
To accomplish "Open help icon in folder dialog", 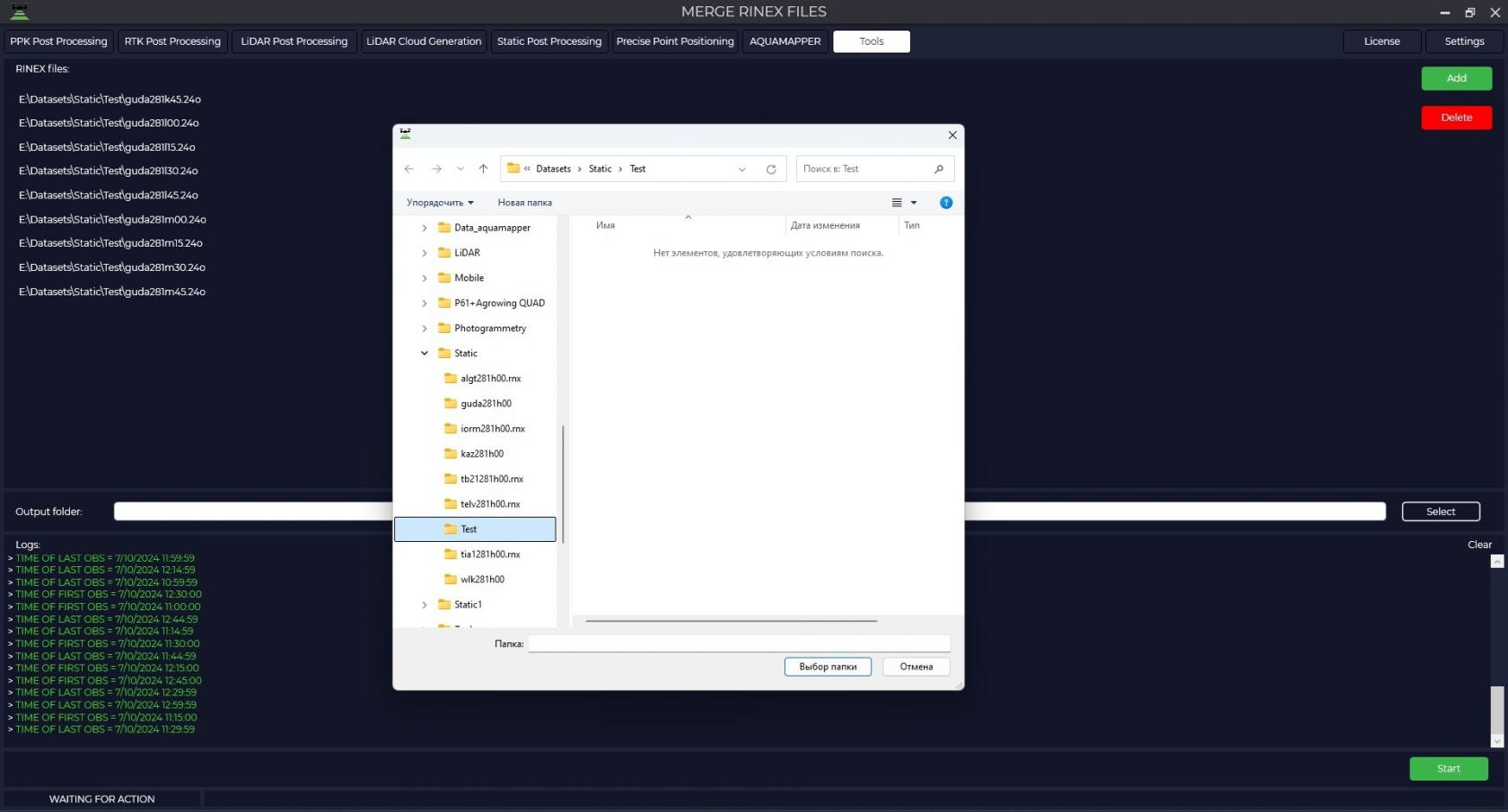I will [946, 203].
